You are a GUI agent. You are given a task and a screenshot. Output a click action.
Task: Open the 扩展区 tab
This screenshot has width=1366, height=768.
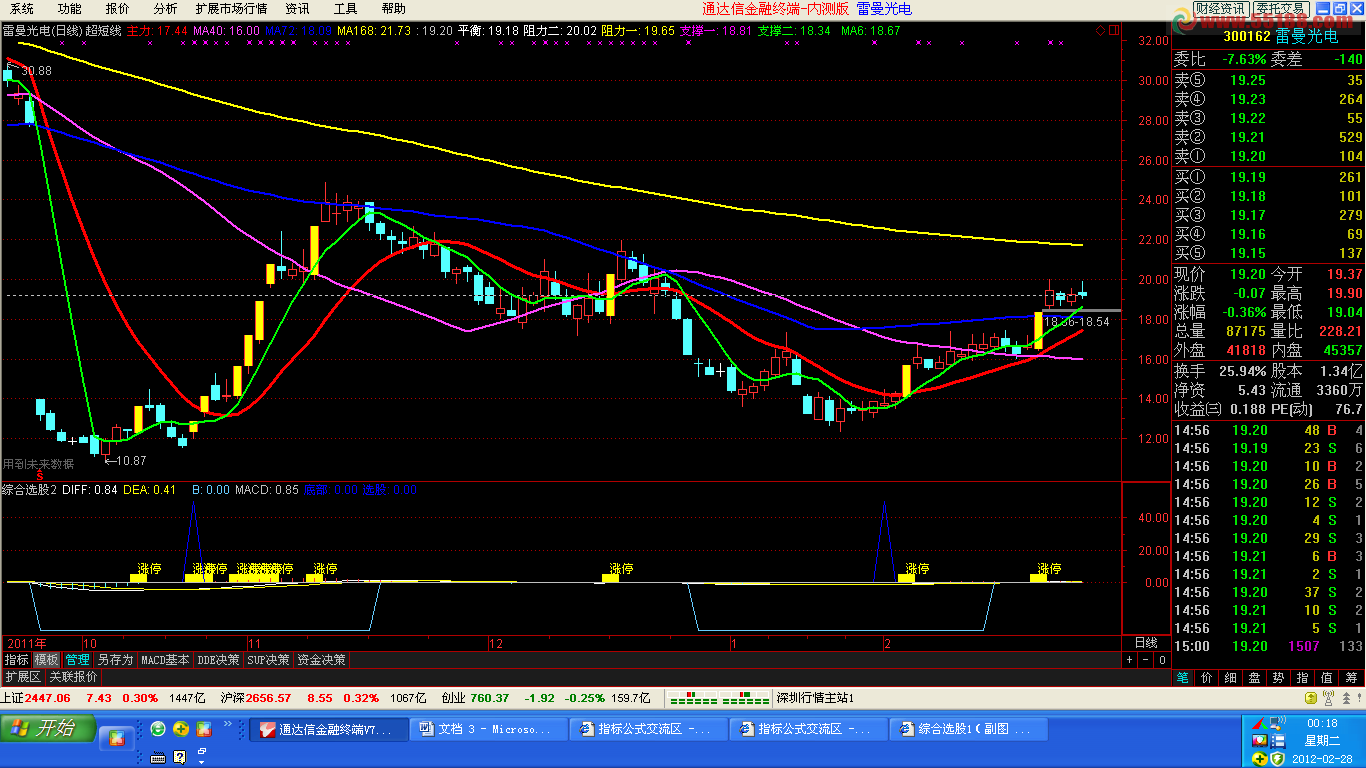coord(23,677)
